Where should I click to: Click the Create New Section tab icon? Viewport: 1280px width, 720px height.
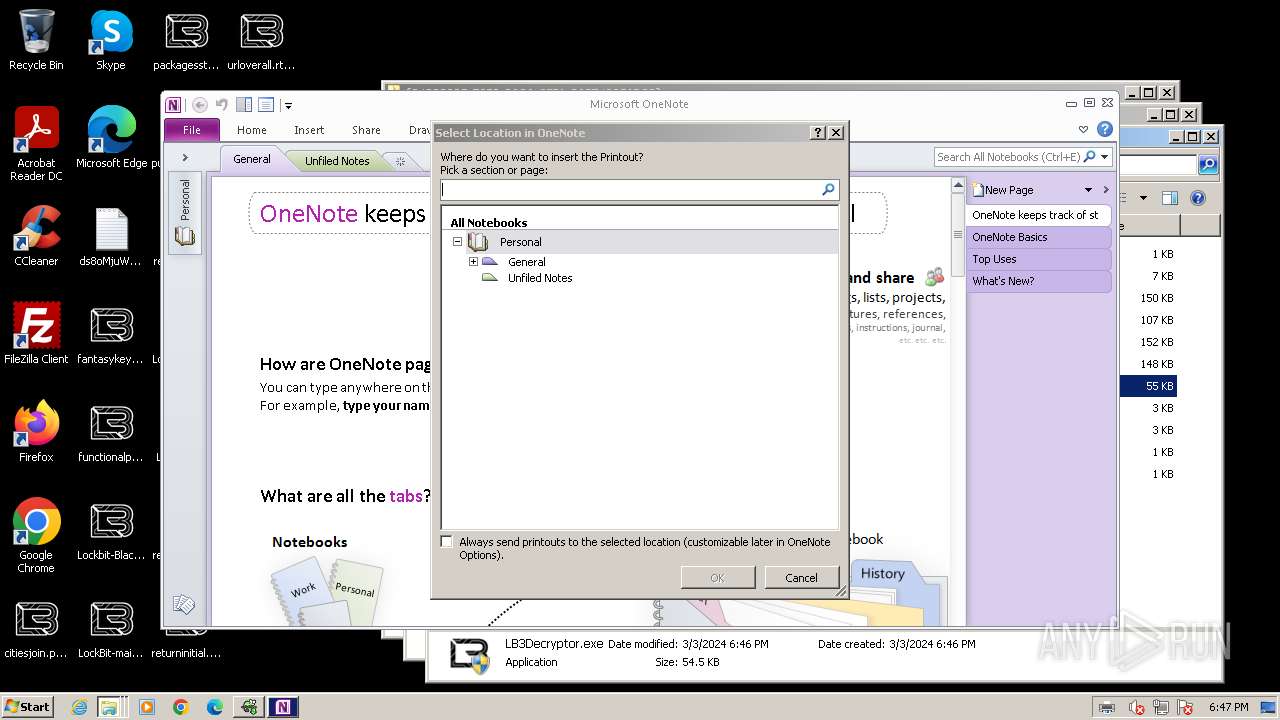coord(400,161)
